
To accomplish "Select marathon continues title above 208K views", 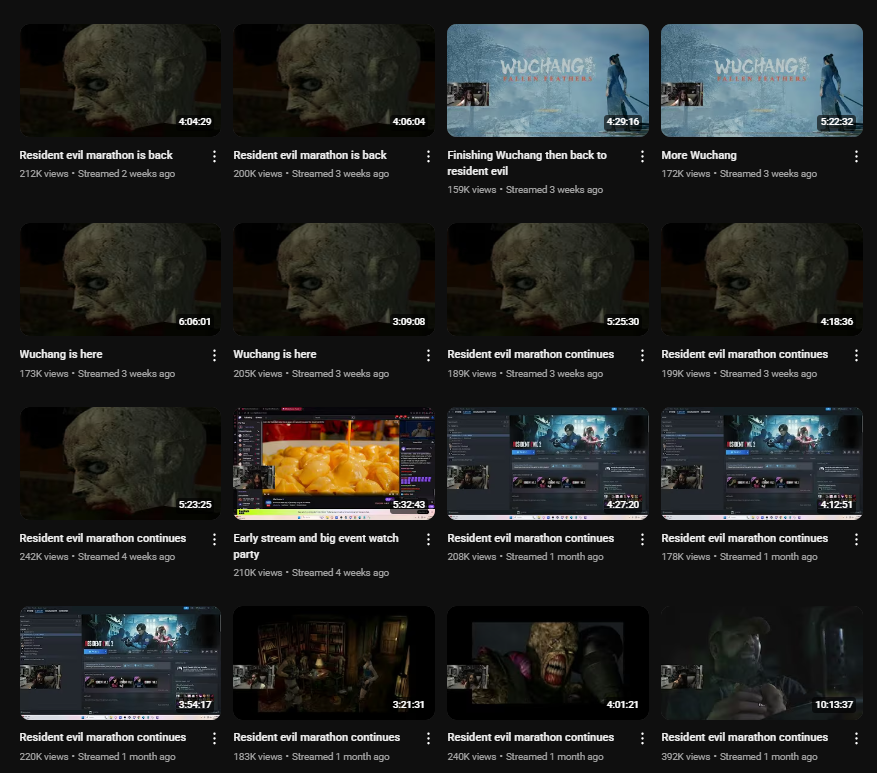I will (x=530, y=538).
